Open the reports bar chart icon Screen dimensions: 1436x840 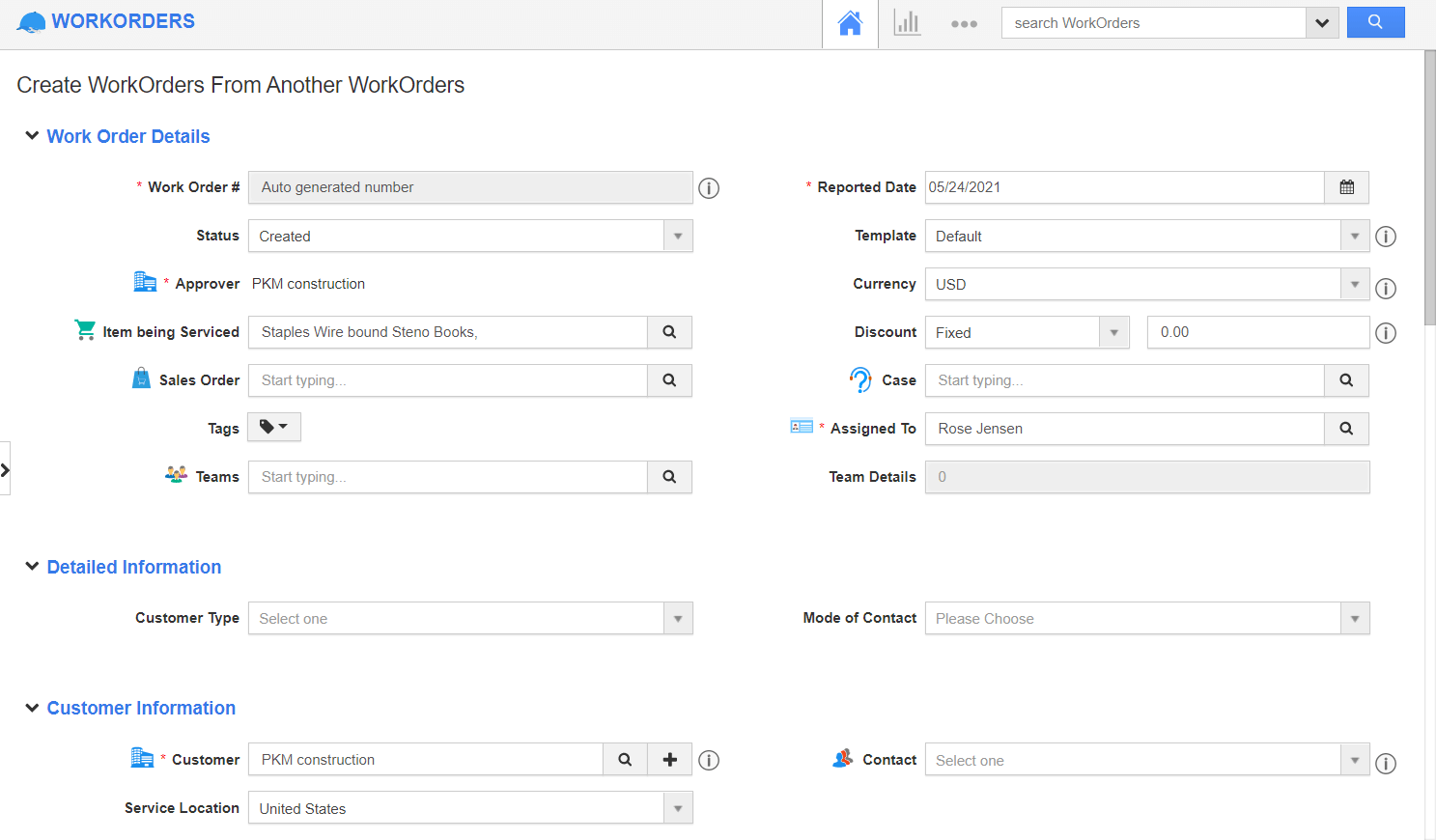click(x=907, y=23)
